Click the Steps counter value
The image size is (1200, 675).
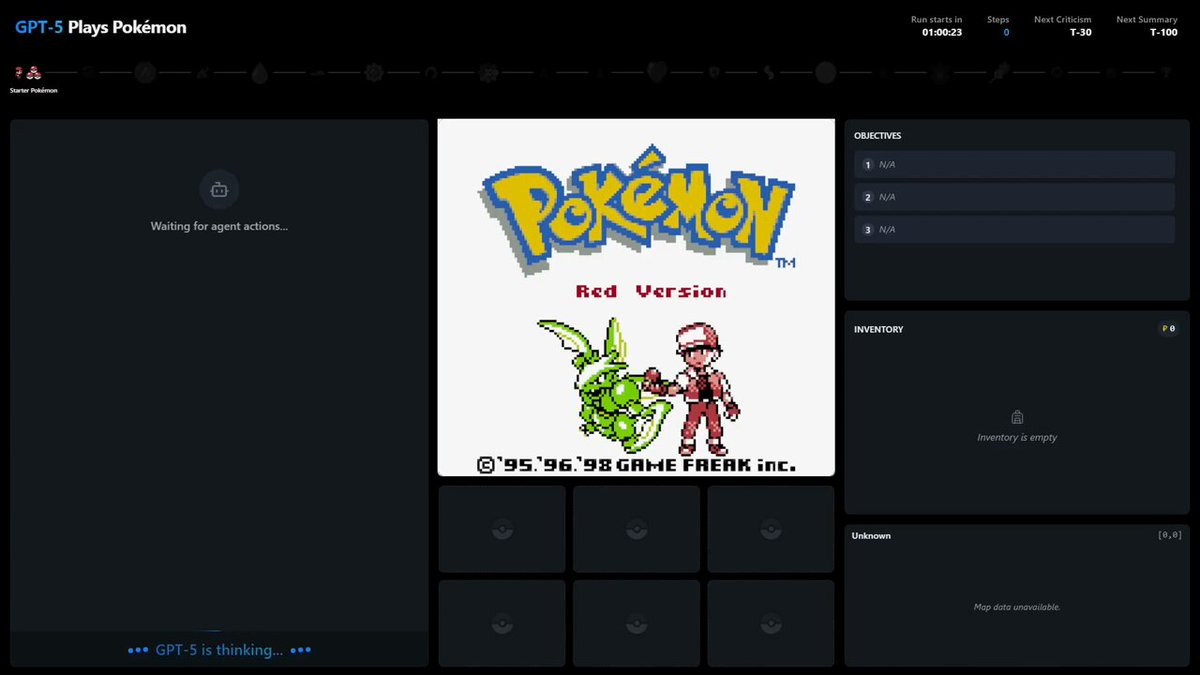[1005, 32]
